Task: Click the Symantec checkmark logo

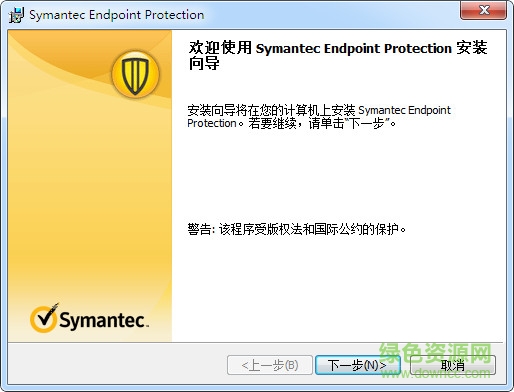Action: [89, 318]
